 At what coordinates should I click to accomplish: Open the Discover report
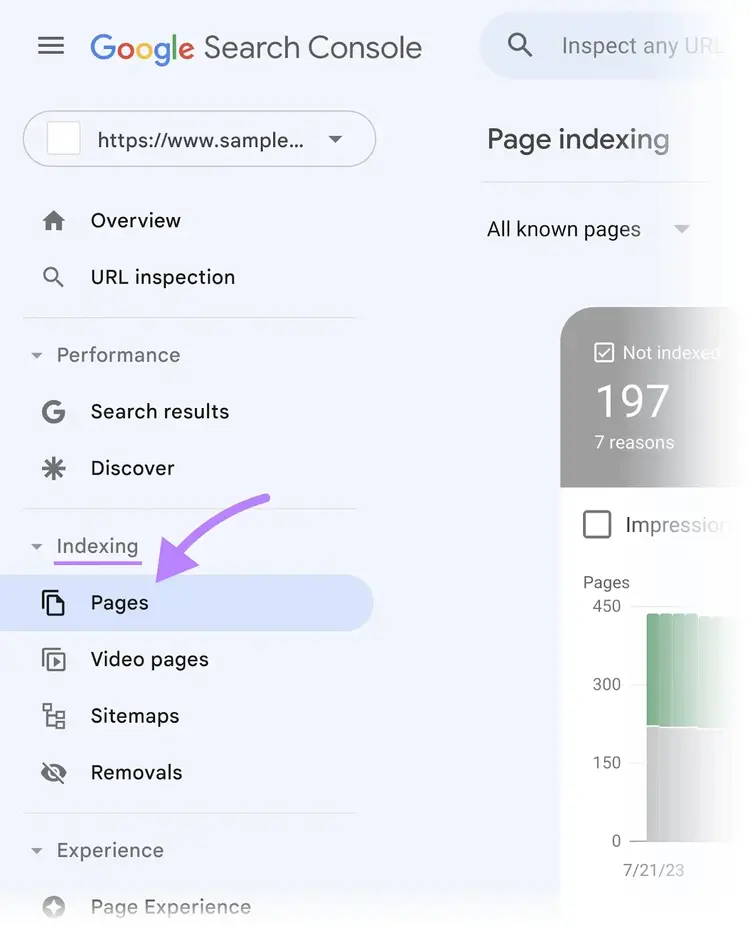click(x=132, y=468)
